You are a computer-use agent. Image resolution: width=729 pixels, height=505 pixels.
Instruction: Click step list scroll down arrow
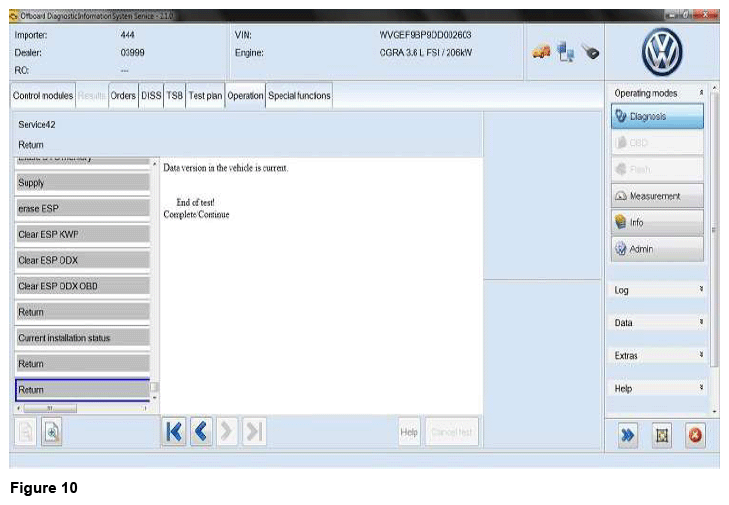[x=155, y=398]
